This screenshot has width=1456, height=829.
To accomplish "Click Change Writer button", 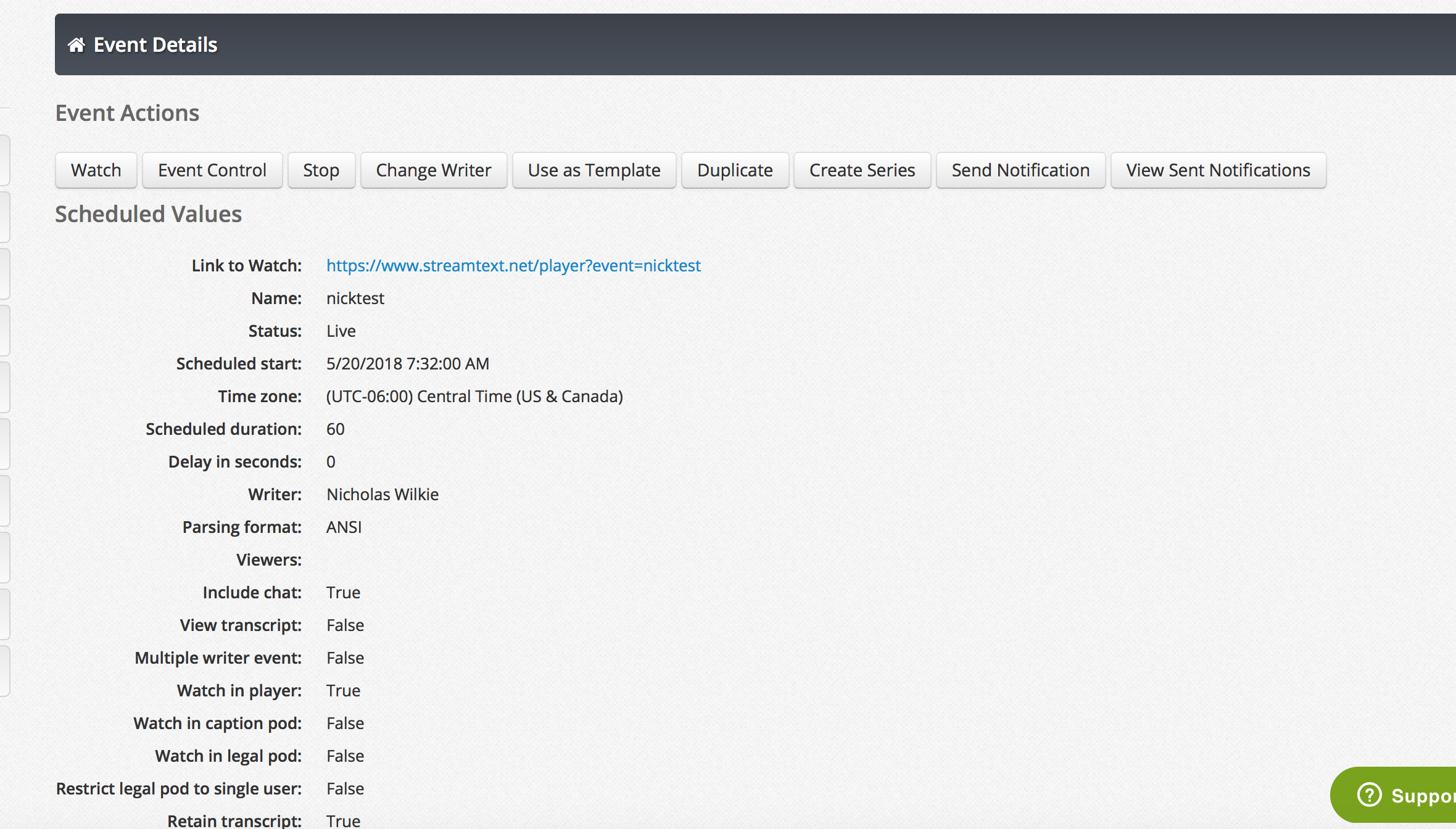I will point(433,170).
